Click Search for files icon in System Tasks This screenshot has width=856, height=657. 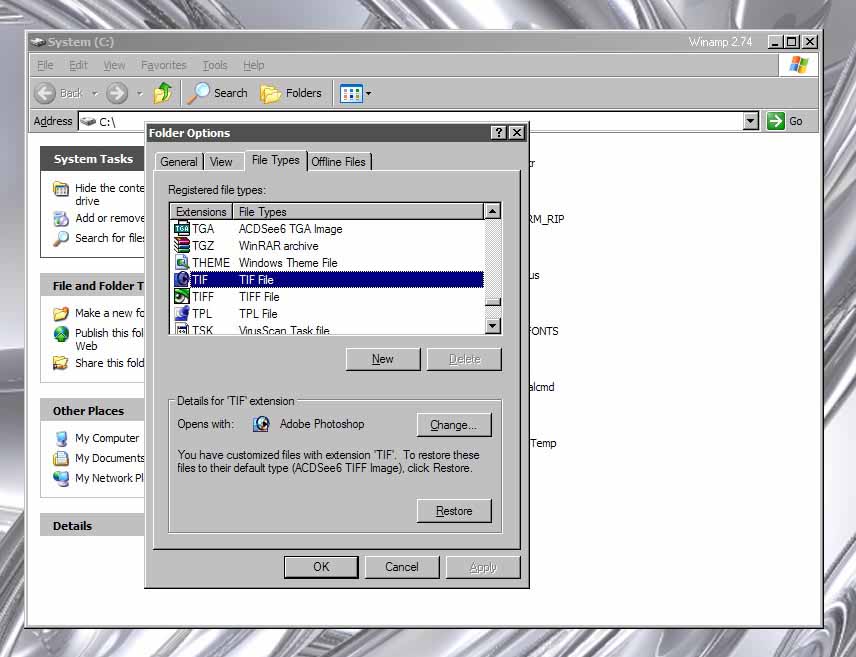[61, 238]
